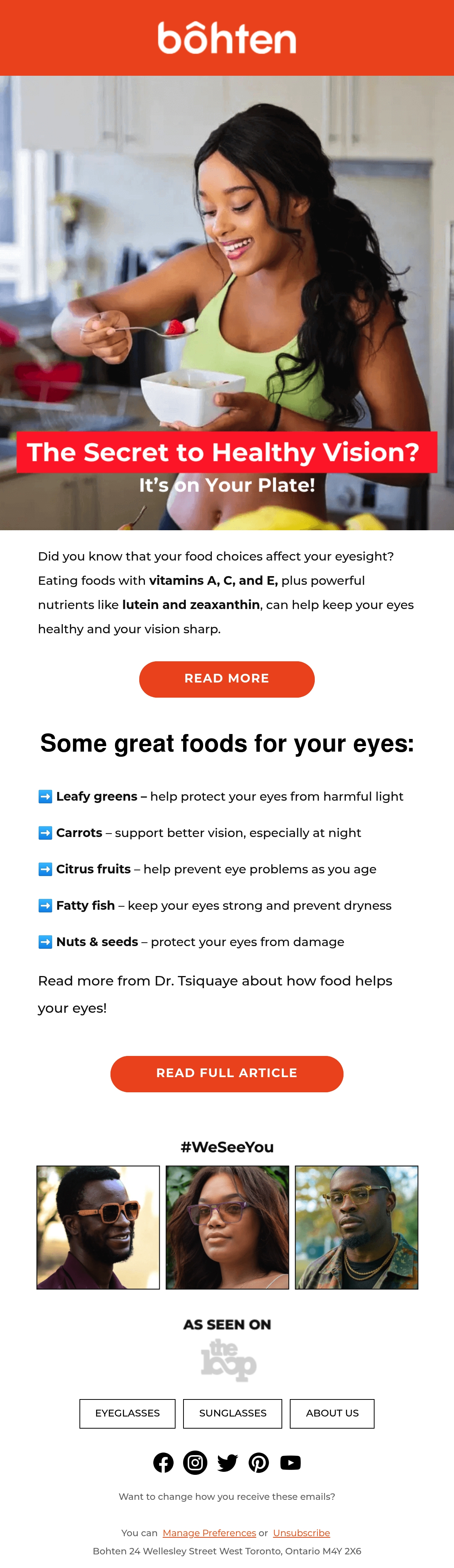Image resolution: width=454 pixels, height=1568 pixels.
Task: Open photo of man in clear-frame glasses
Action: coord(357,1226)
